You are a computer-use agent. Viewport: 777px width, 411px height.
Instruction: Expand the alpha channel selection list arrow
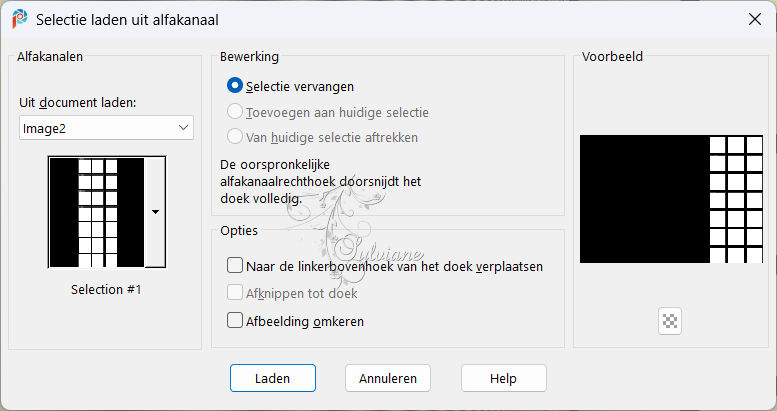155,212
